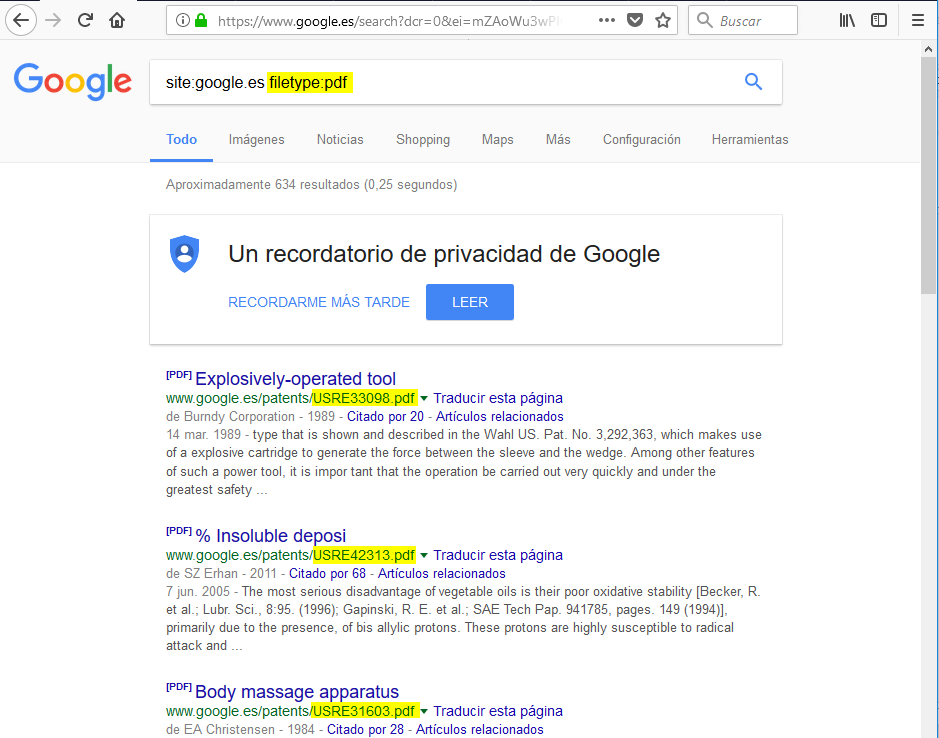Click the browser address bar URL

pos(389,21)
